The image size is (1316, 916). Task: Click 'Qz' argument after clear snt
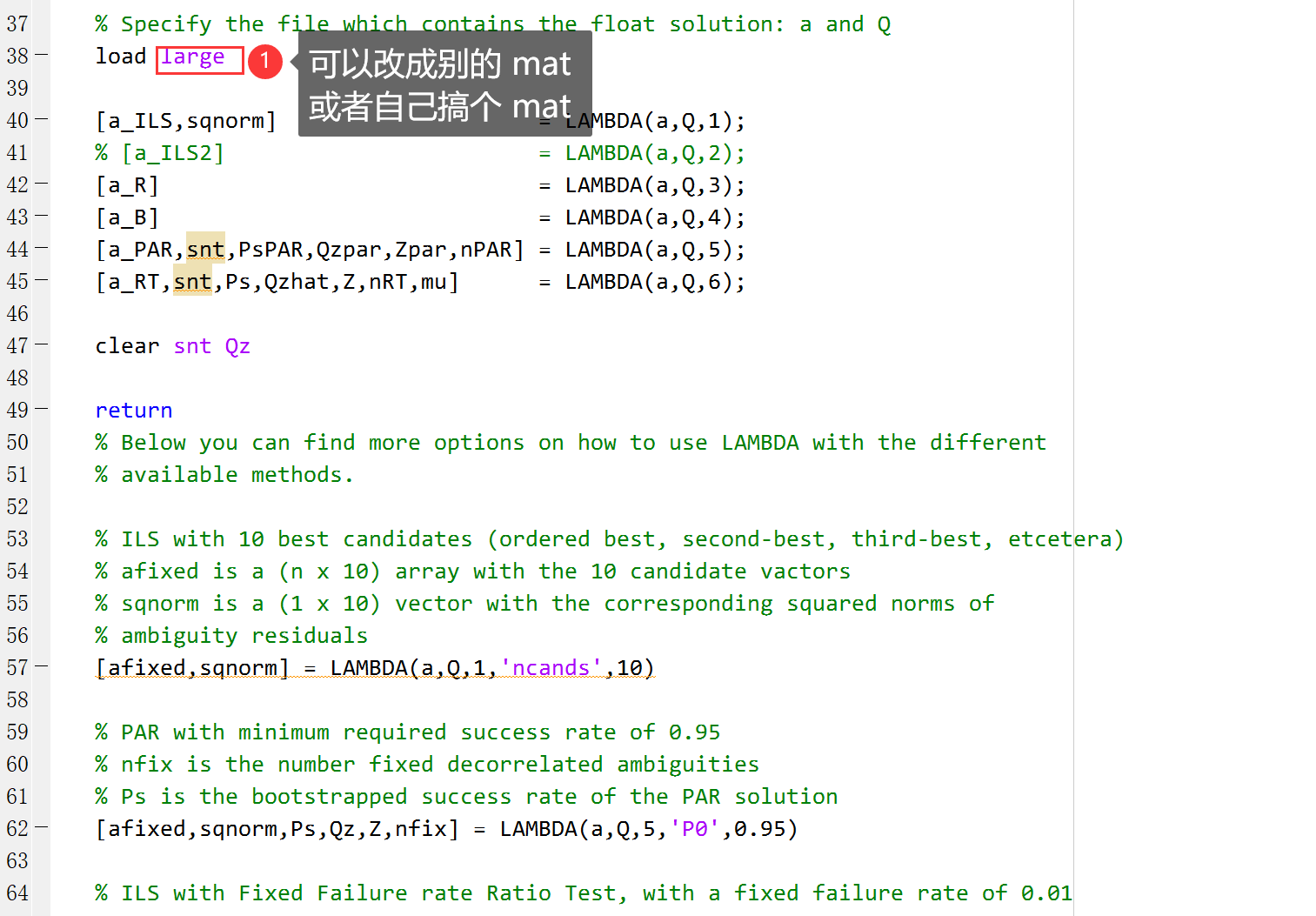(x=237, y=346)
